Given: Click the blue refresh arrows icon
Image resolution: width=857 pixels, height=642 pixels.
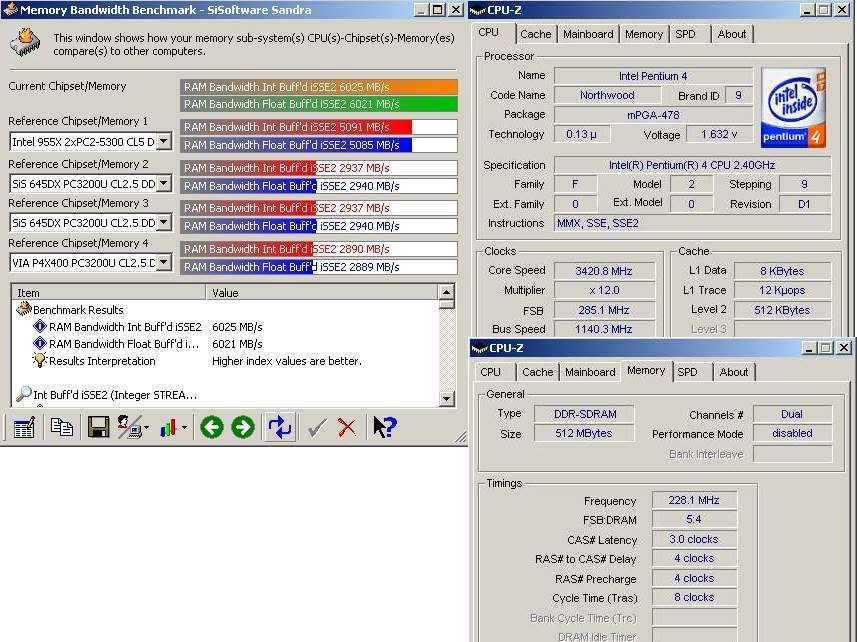Looking at the screenshot, I should point(280,427).
